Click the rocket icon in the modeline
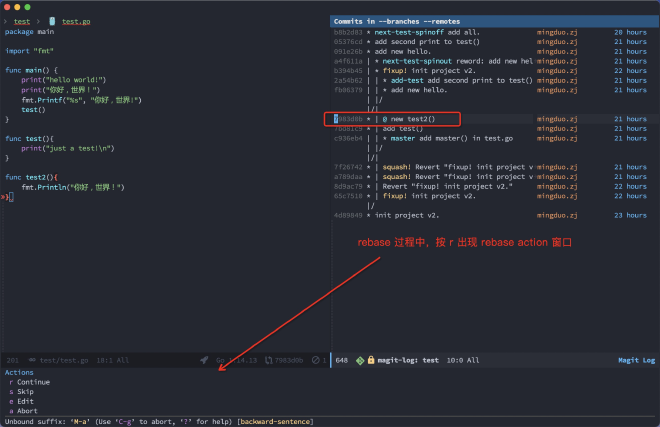The height and width of the screenshot is (427, 660). click(x=204, y=360)
